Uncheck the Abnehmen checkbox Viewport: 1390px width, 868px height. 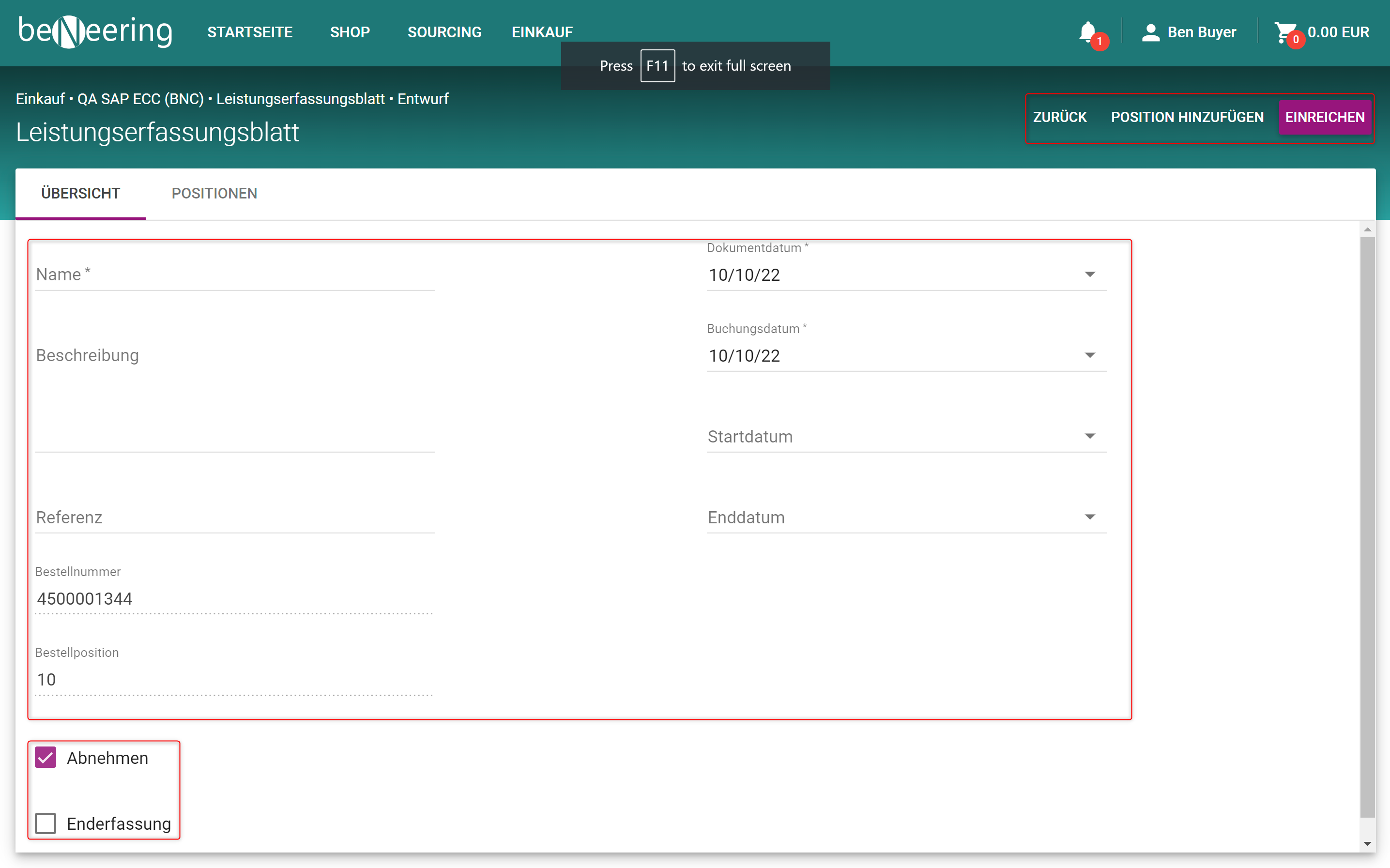tap(46, 758)
